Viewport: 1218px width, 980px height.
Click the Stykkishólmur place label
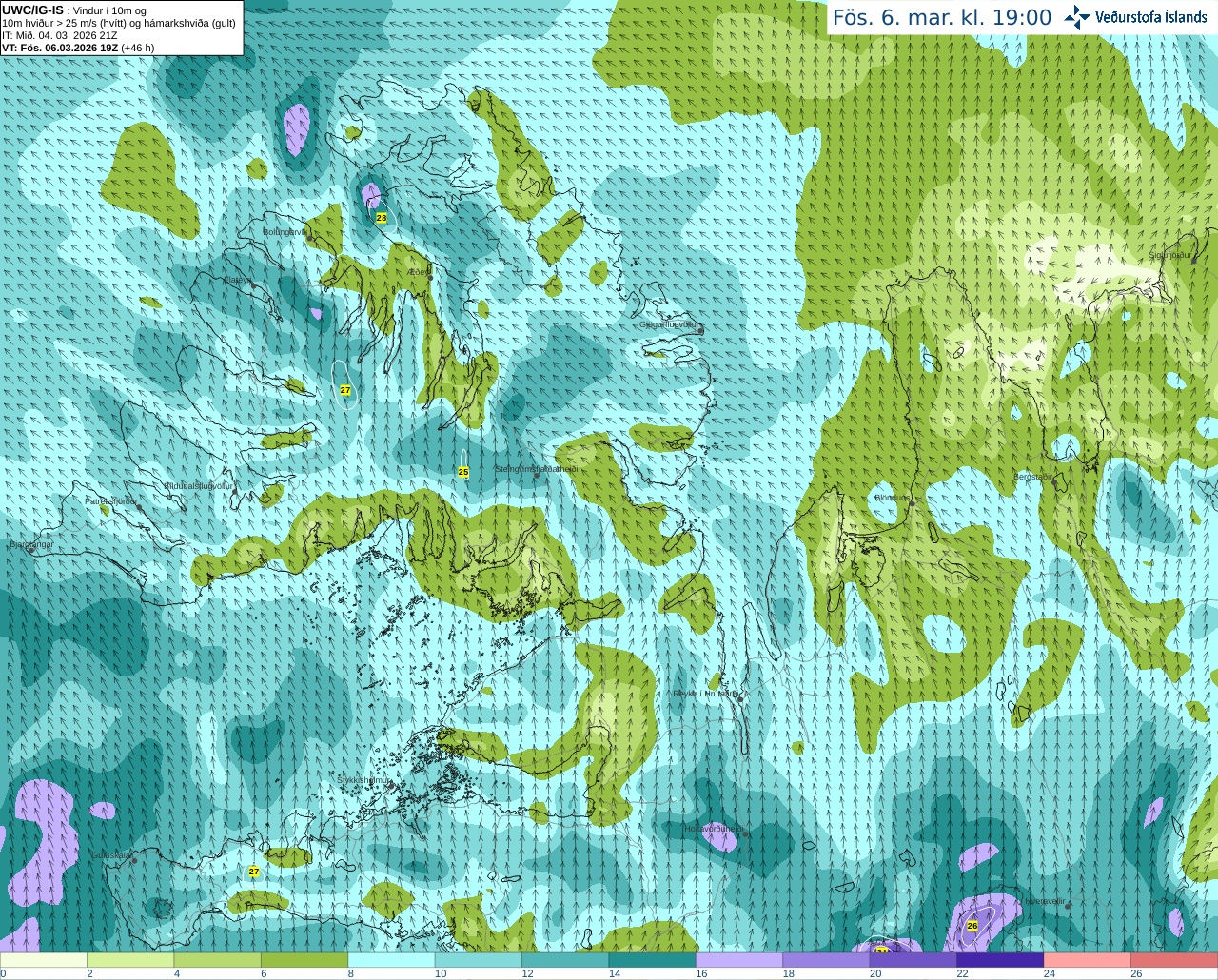tap(363, 780)
